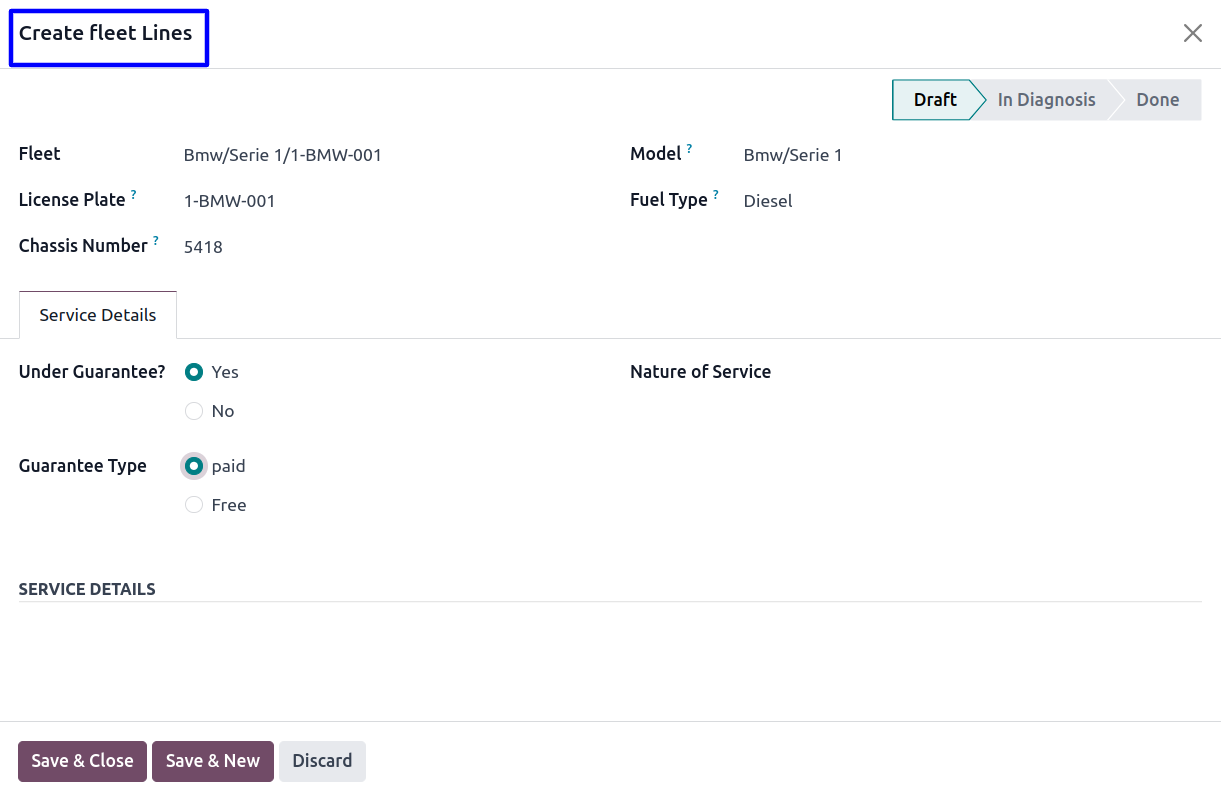Click the Chassis Number help question mark
The width and height of the screenshot is (1221, 799).
pyautogui.click(x=156, y=241)
